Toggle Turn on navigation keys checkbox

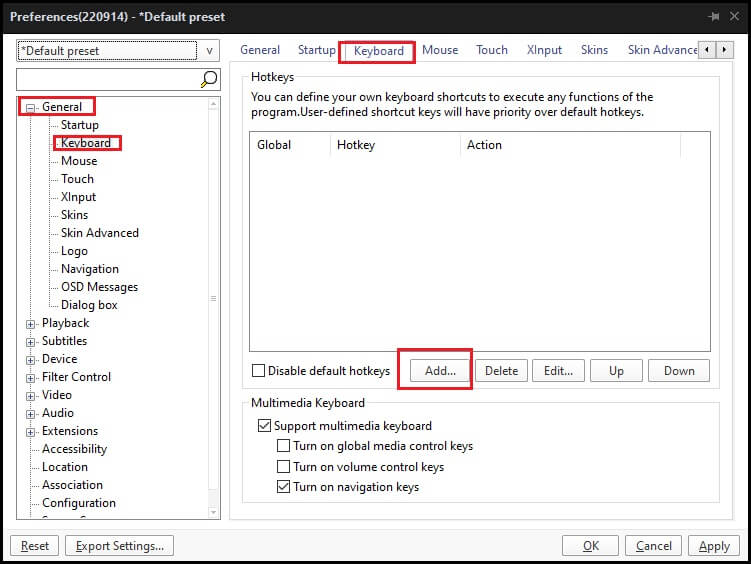[x=284, y=486]
